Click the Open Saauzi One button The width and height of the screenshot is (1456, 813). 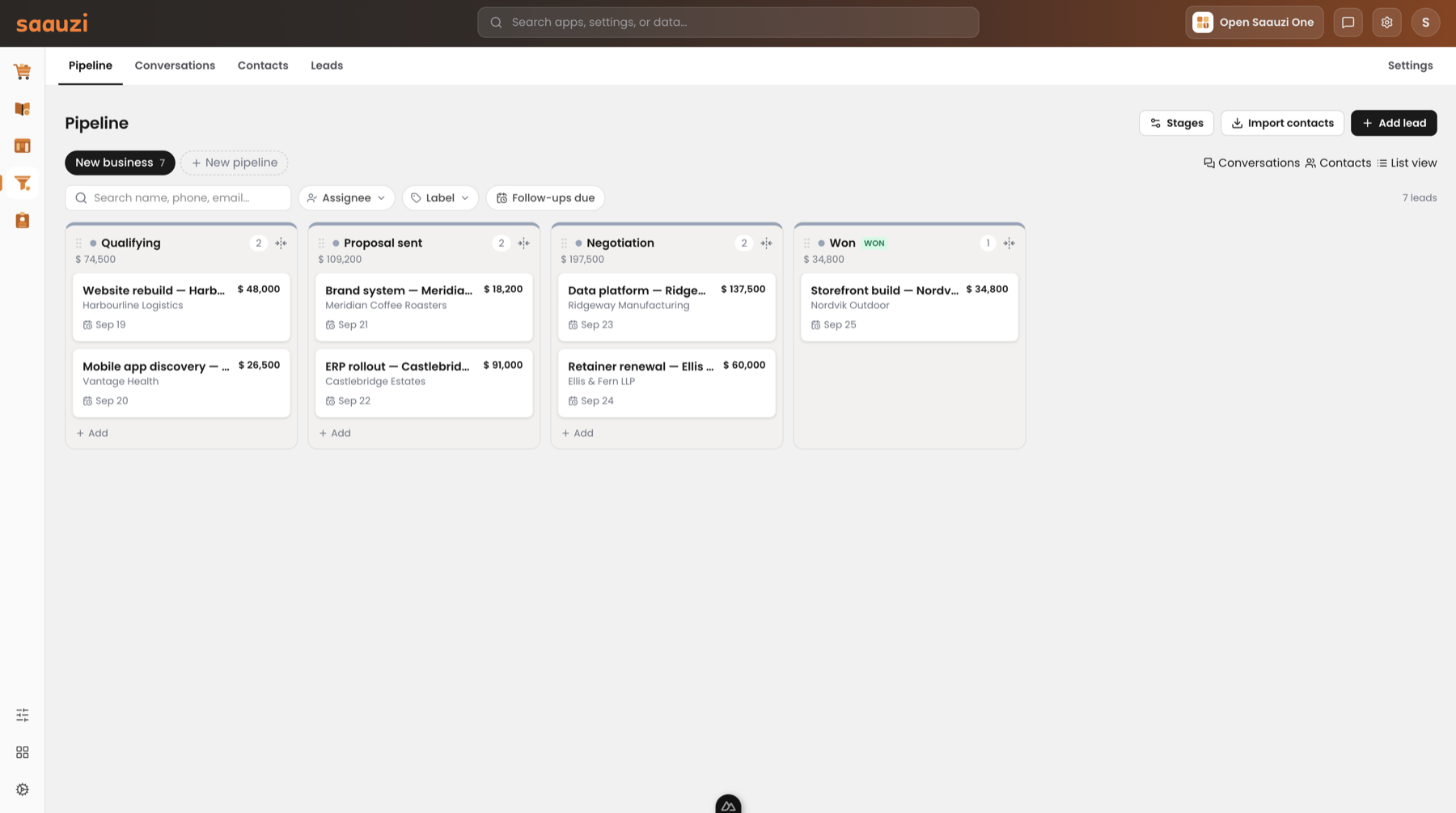pyautogui.click(x=1255, y=23)
